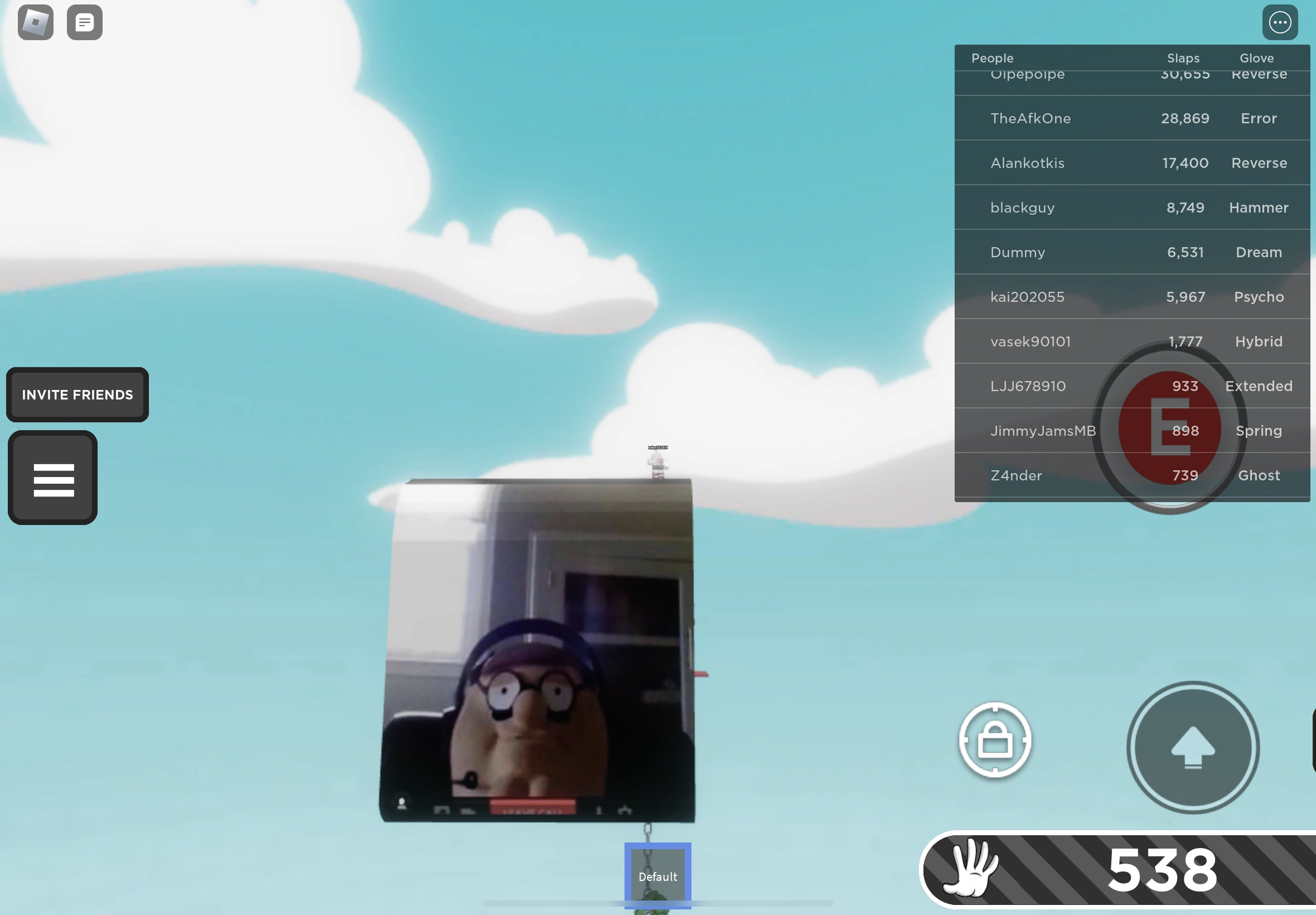This screenshot has height=915, width=1316.
Task: Click the INVITE FRIENDS button
Action: [x=78, y=394]
